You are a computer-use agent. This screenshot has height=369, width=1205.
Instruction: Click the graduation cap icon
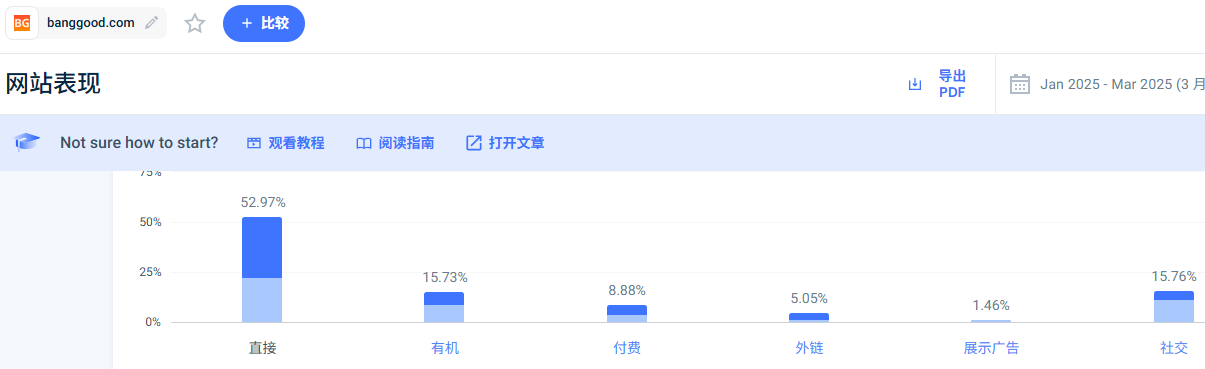28,142
